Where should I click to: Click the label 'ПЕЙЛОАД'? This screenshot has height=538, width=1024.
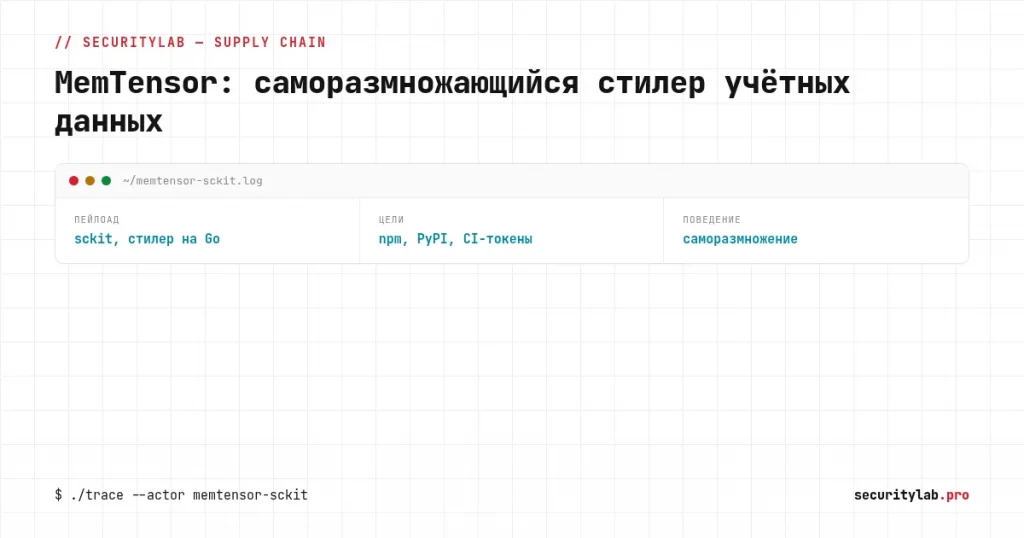97,220
